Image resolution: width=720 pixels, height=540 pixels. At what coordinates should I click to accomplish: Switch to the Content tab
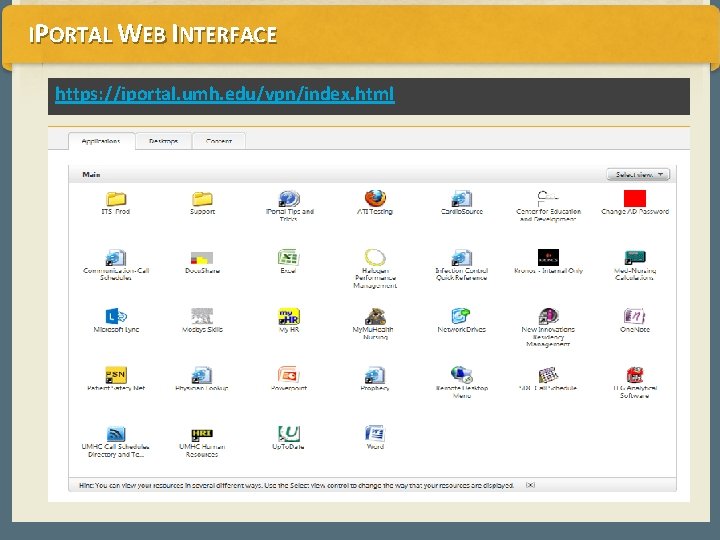tap(219, 141)
